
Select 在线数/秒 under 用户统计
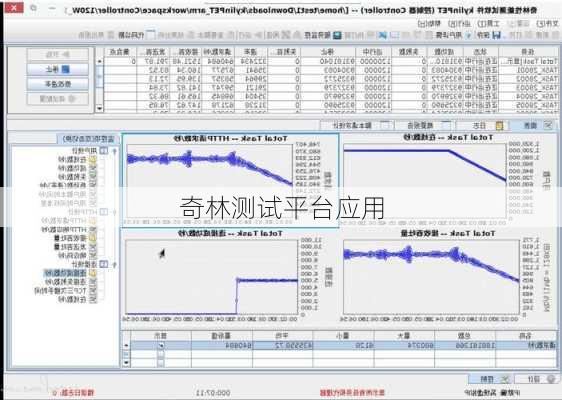point(72,159)
